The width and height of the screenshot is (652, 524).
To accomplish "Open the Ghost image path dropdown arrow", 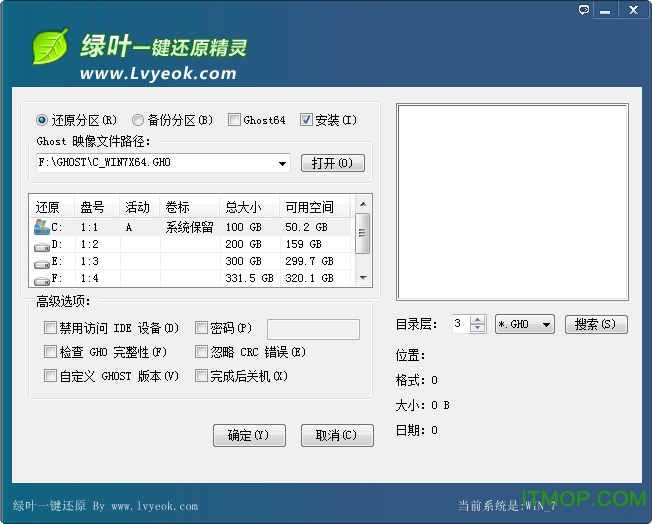I will [x=282, y=163].
